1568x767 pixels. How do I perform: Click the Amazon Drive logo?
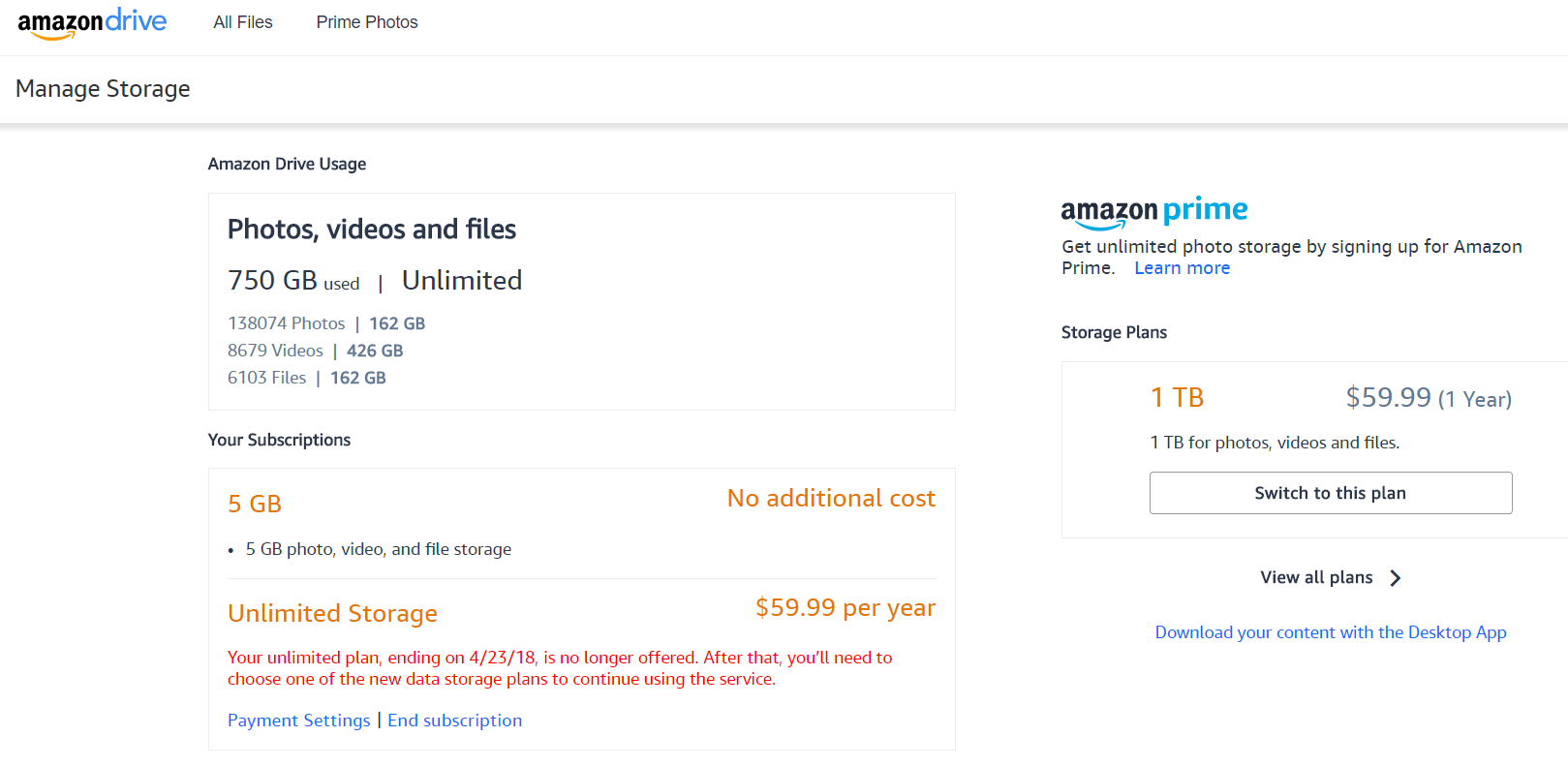click(x=92, y=23)
